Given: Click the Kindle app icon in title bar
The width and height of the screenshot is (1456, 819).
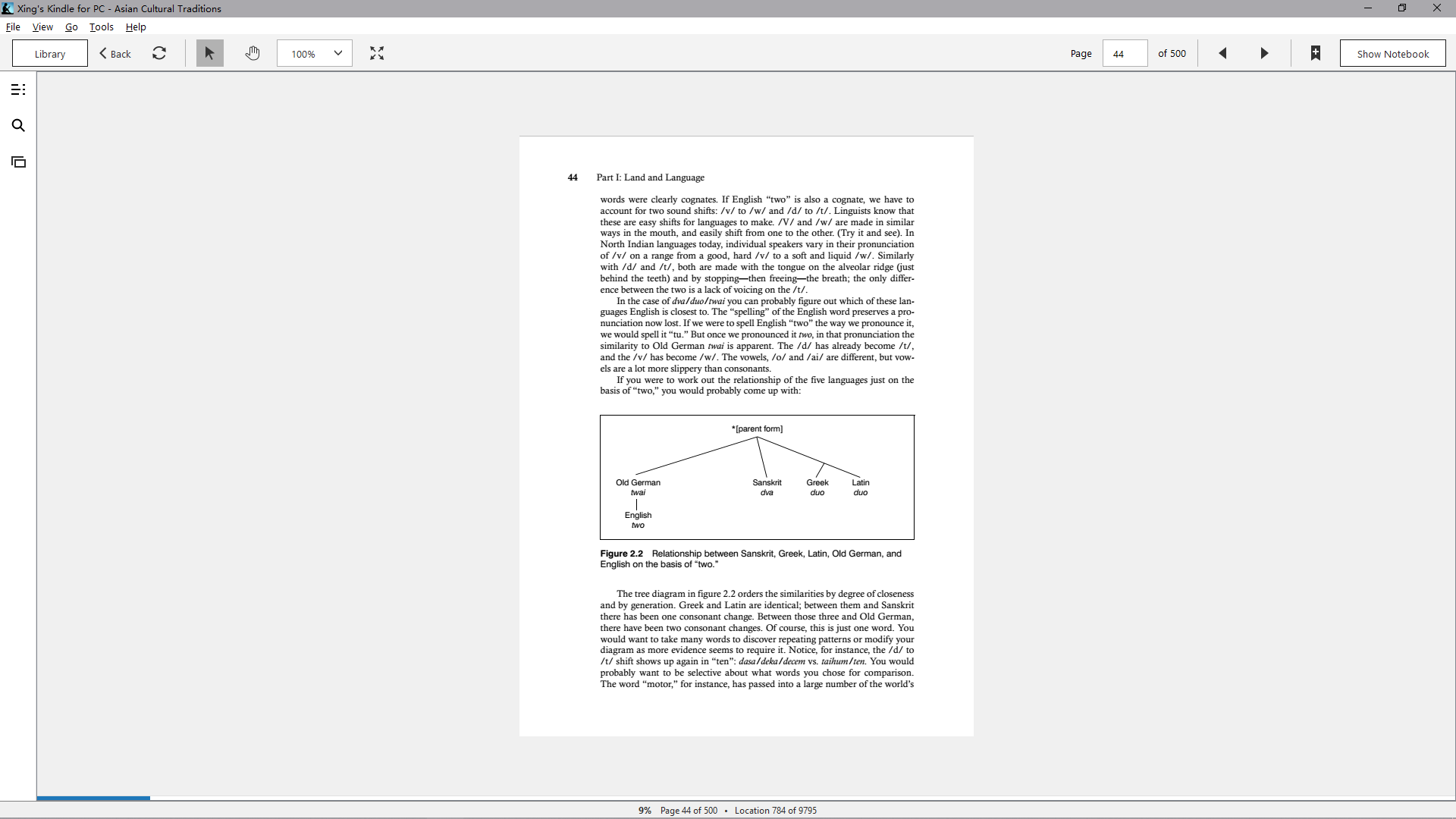Looking at the screenshot, I should (x=8, y=8).
